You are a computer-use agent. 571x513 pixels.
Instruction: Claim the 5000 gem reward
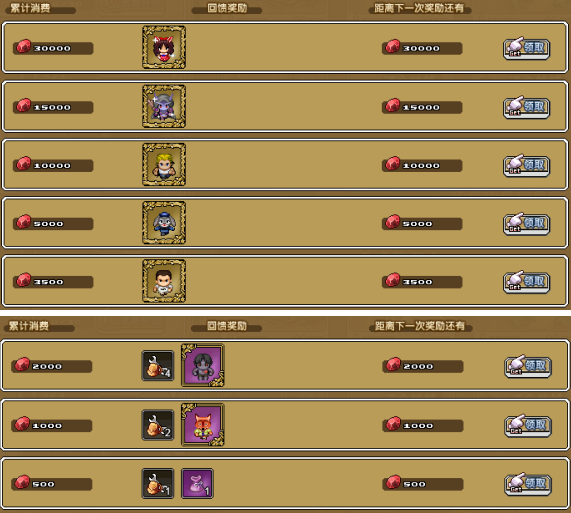tap(527, 224)
